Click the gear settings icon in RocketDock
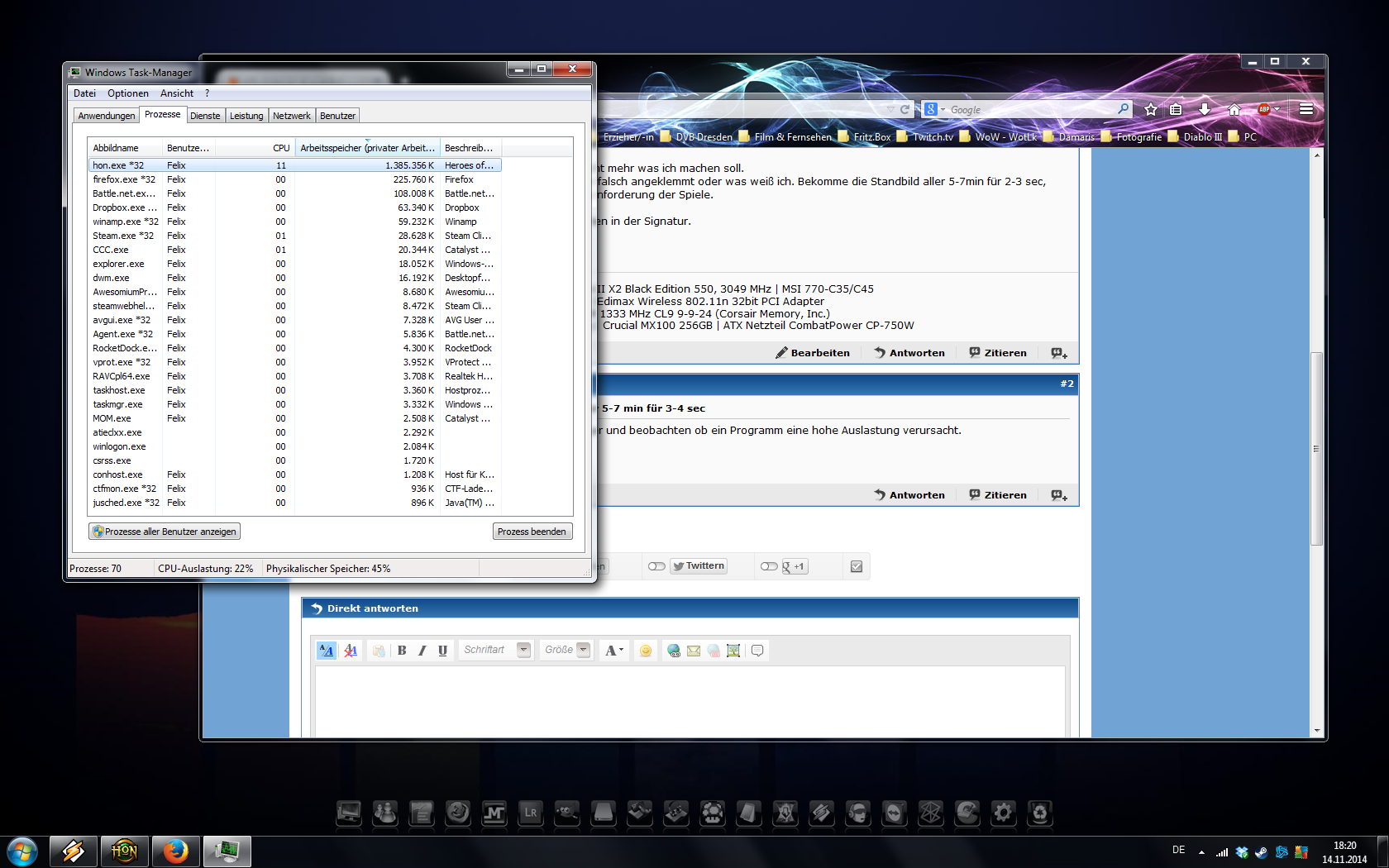Image resolution: width=1389 pixels, height=868 pixels. (1004, 813)
